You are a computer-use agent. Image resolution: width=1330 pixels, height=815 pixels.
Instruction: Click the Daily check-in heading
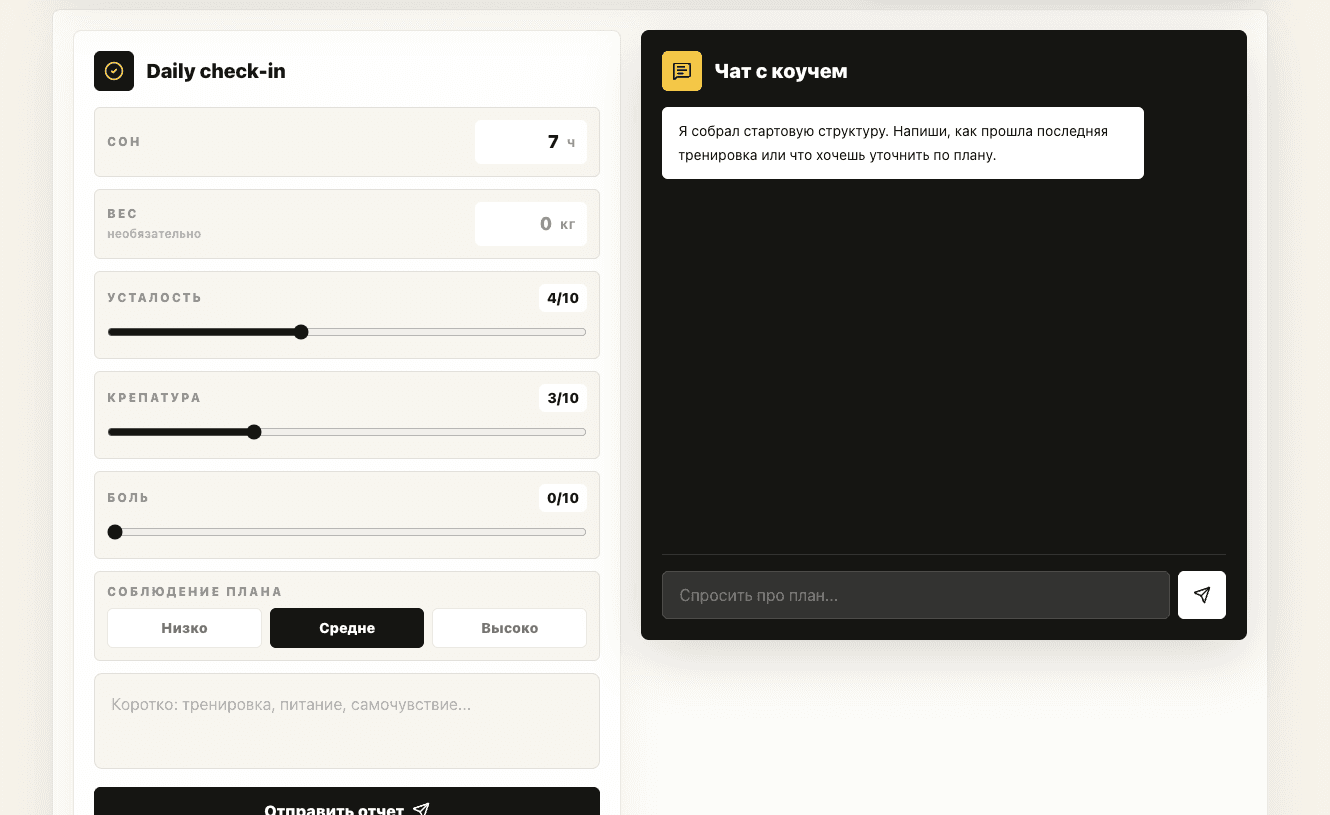[216, 71]
